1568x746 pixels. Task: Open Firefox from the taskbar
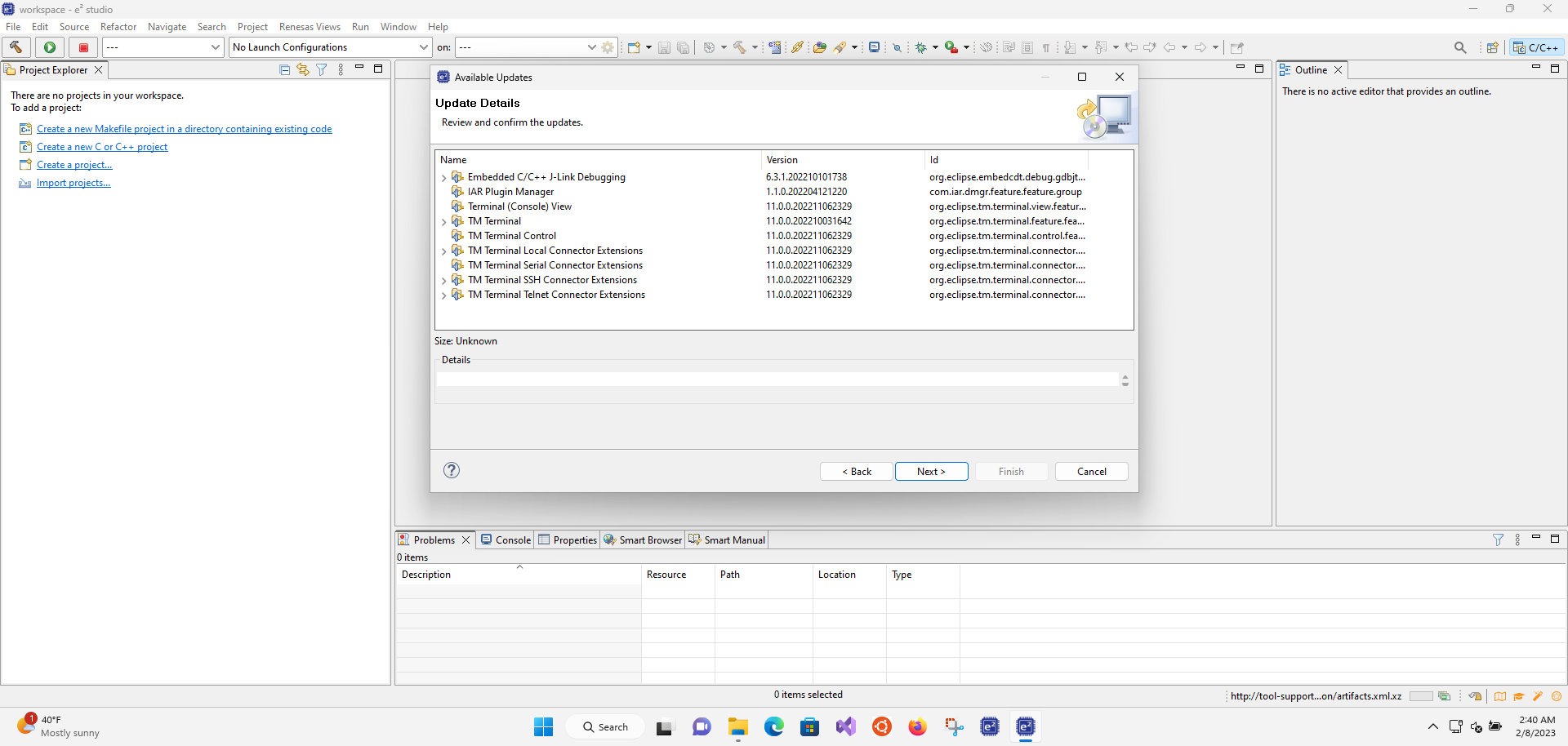tap(918, 726)
